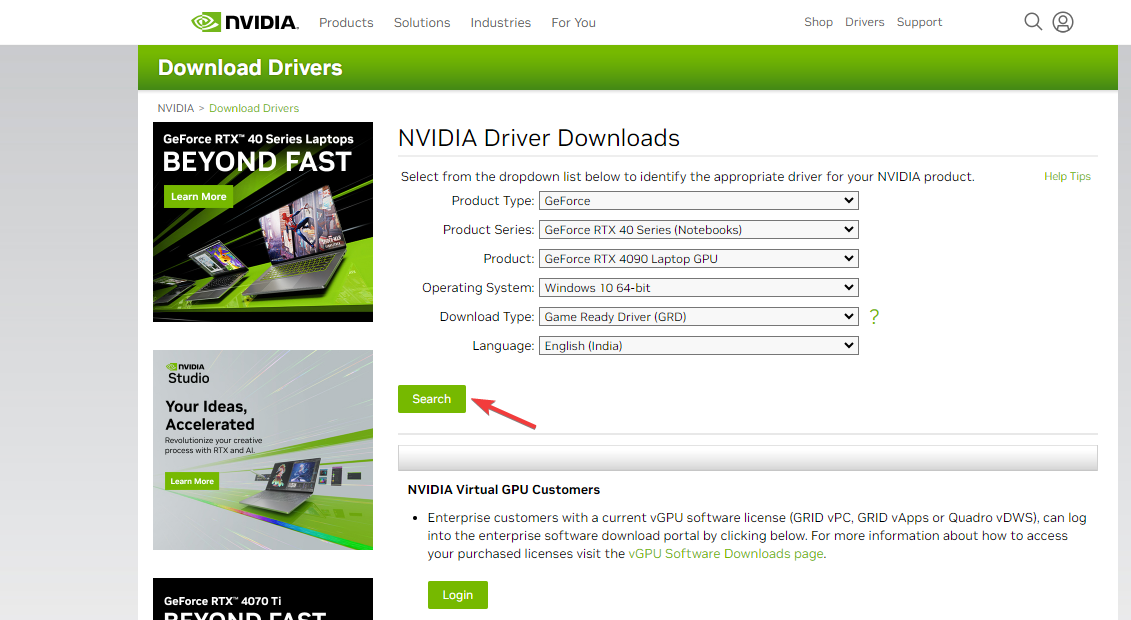Viewport: 1131px width, 620px height.
Task: Expand the Product Type dropdown
Action: point(699,200)
